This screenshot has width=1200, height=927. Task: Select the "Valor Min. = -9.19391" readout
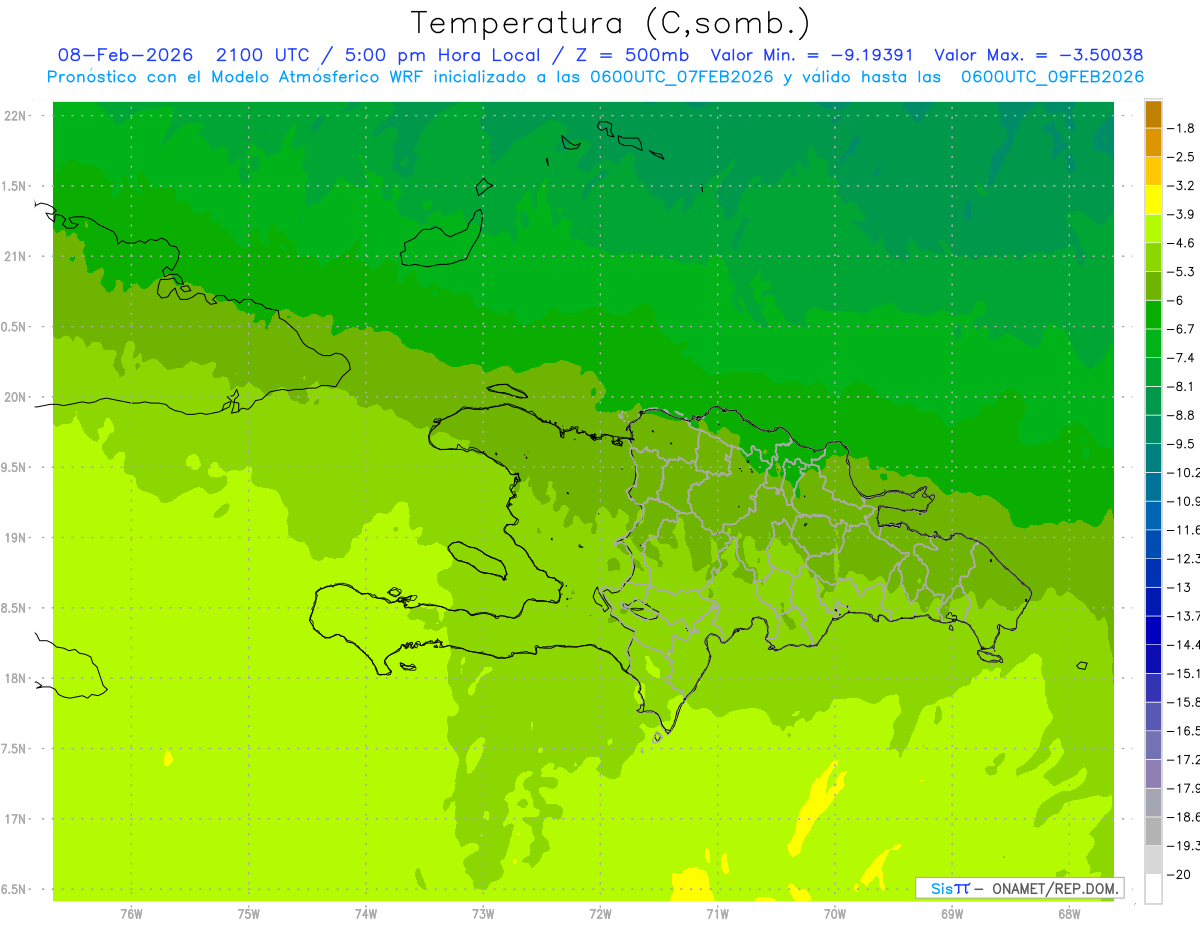point(811,55)
